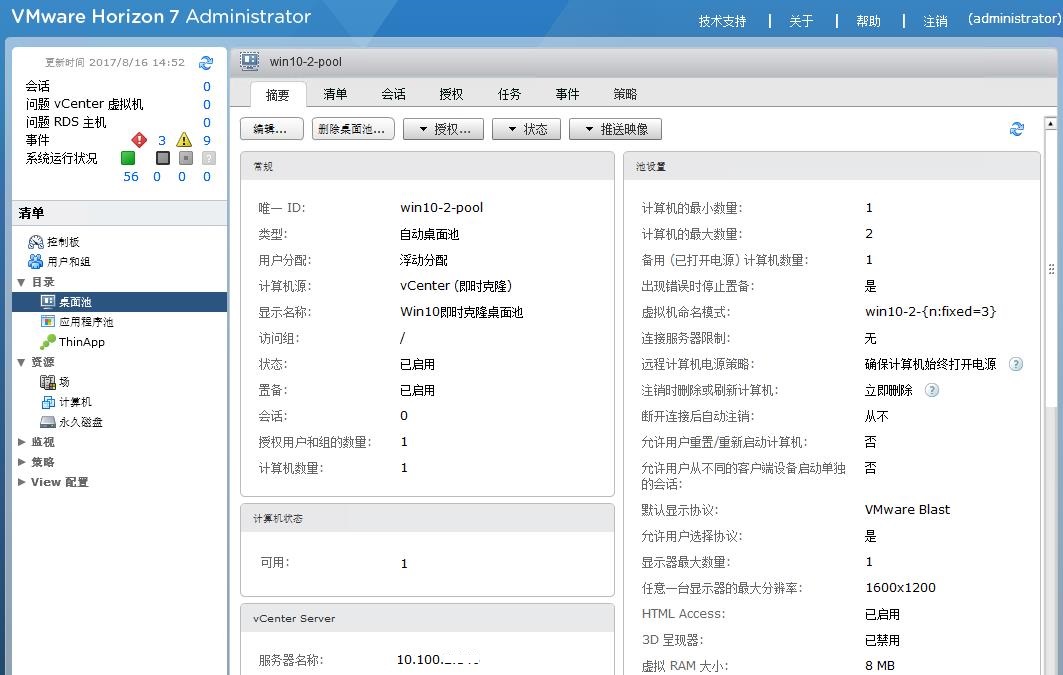Expand the 监视 section in the sidebar

pyautogui.click(x=42, y=441)
